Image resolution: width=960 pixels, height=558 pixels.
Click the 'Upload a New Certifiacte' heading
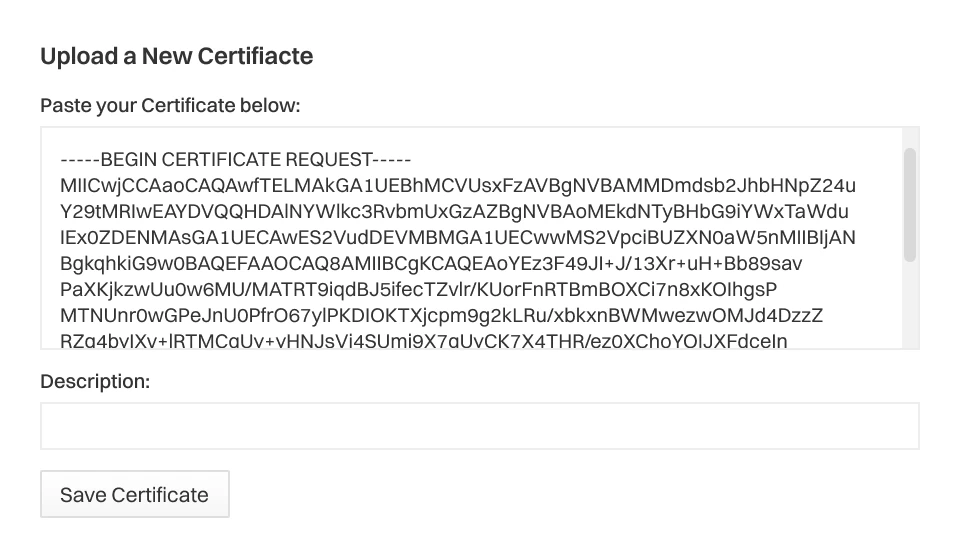pos(176,56)
